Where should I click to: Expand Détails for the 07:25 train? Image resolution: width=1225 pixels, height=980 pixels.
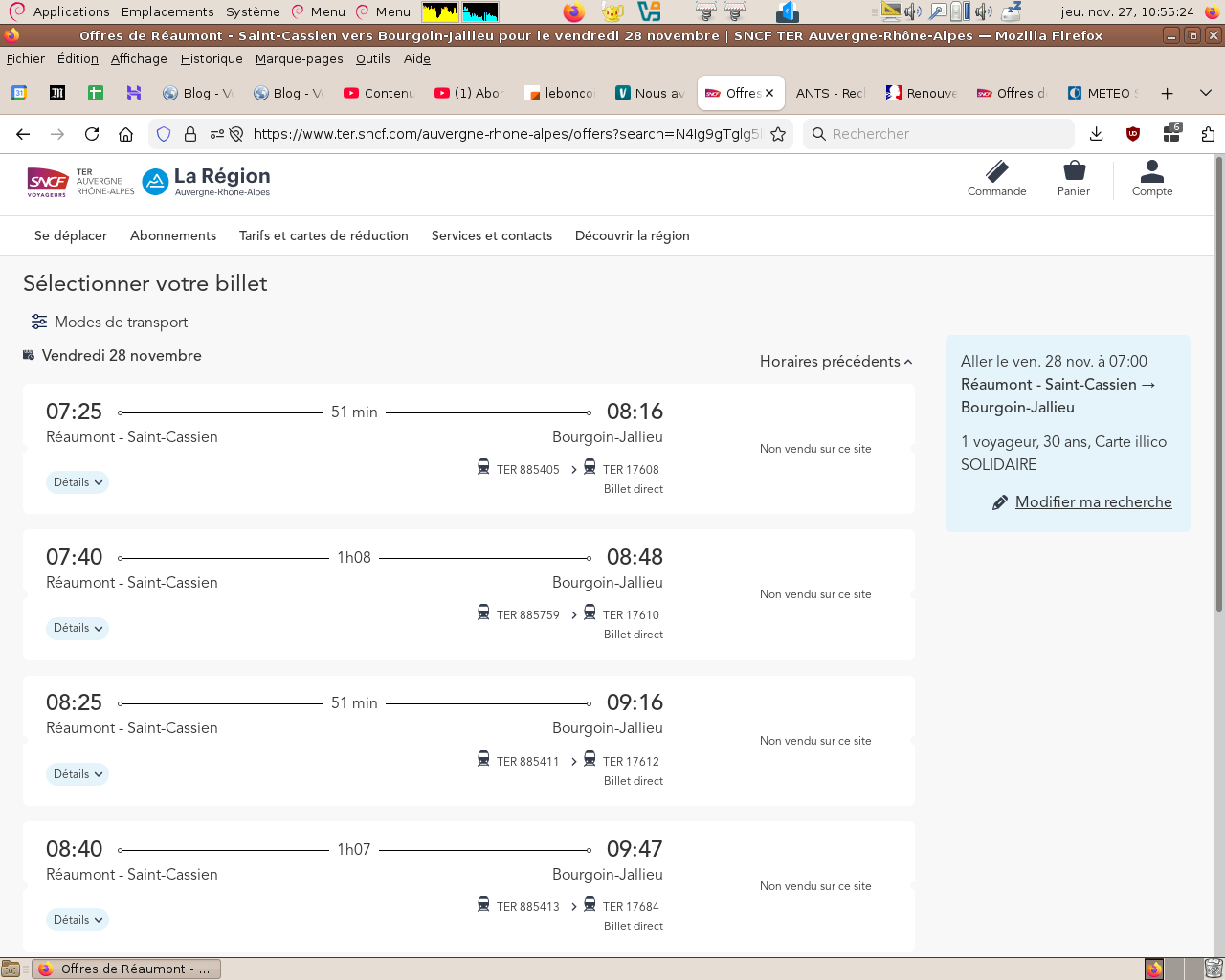[x=78, y=482]
